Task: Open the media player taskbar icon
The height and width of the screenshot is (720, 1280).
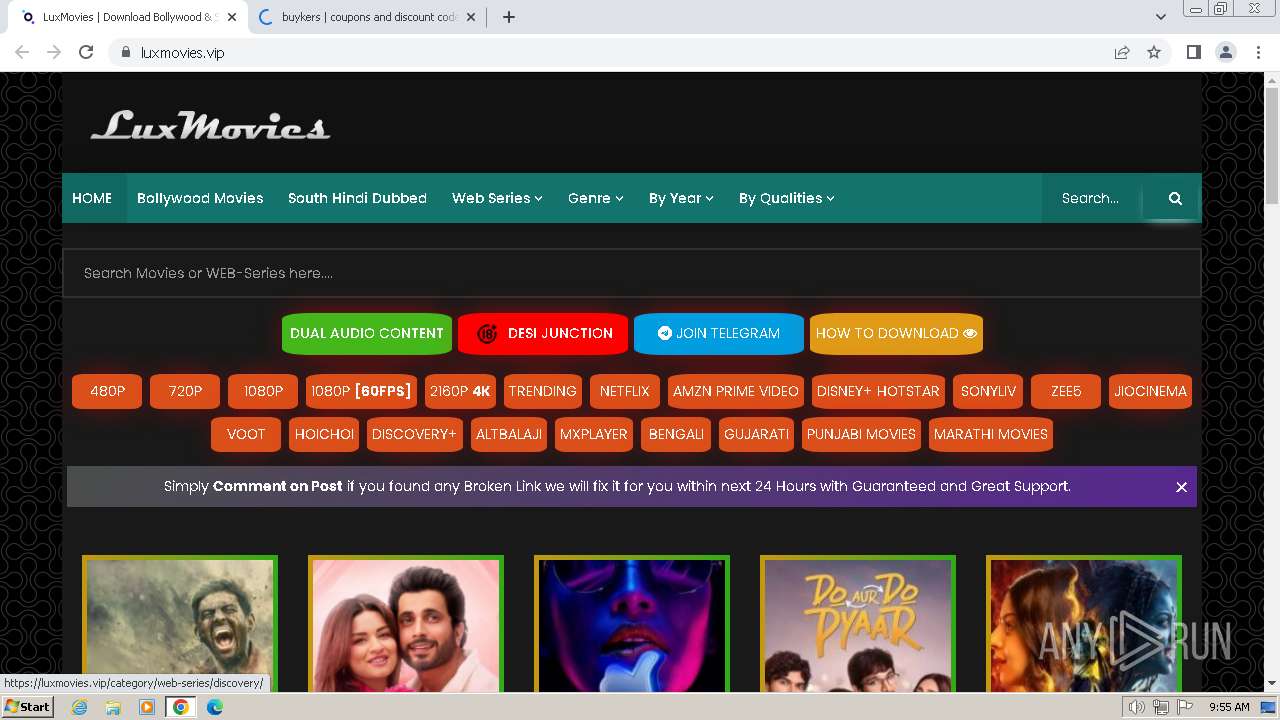Action: point(147,707)
